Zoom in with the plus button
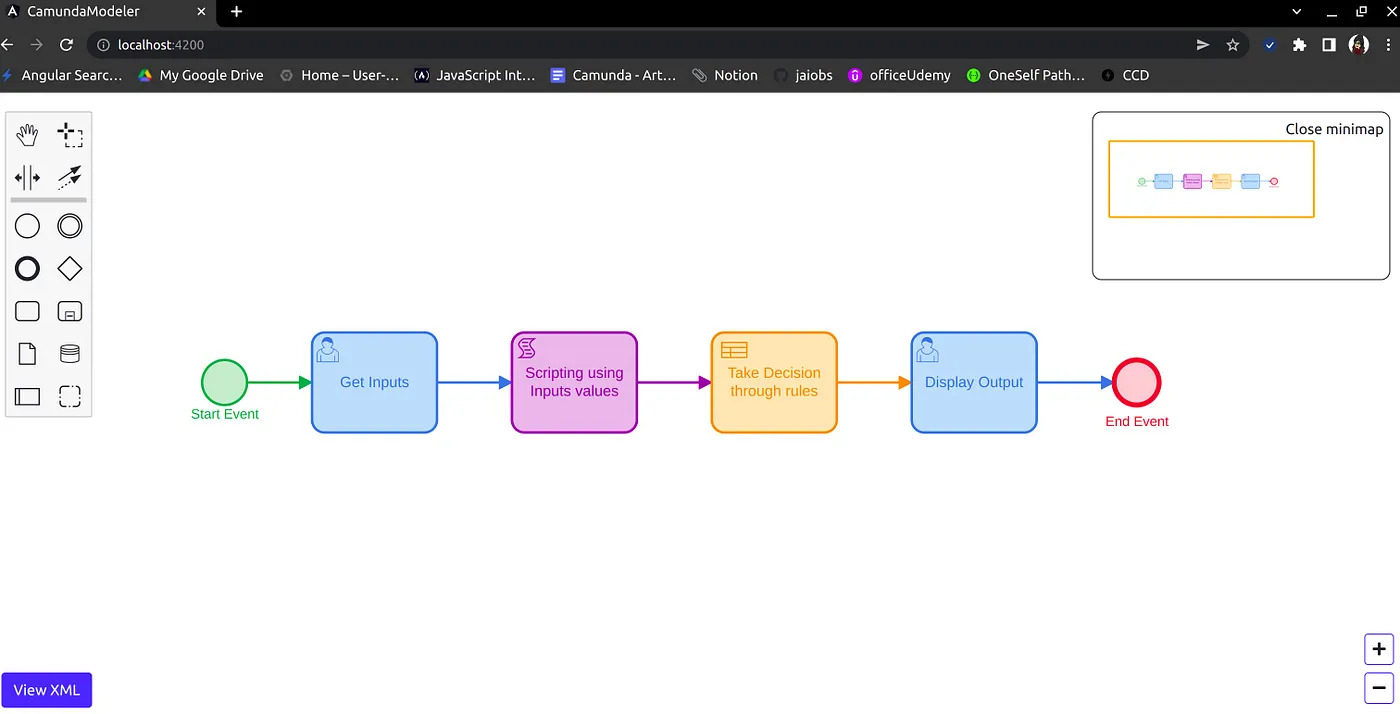This screenshot has width=1400, height=714. [x=1379, y=649]
